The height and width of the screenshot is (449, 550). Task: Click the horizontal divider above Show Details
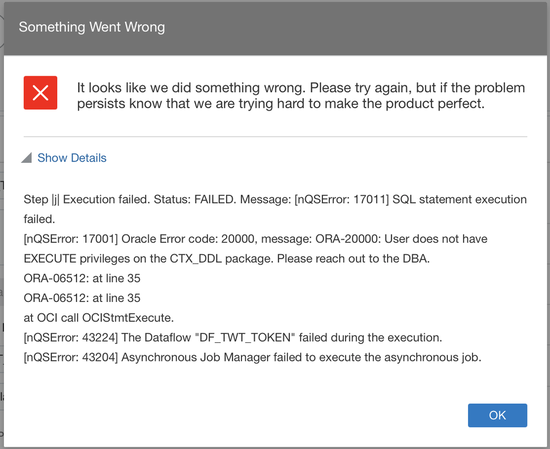[275, 136]
